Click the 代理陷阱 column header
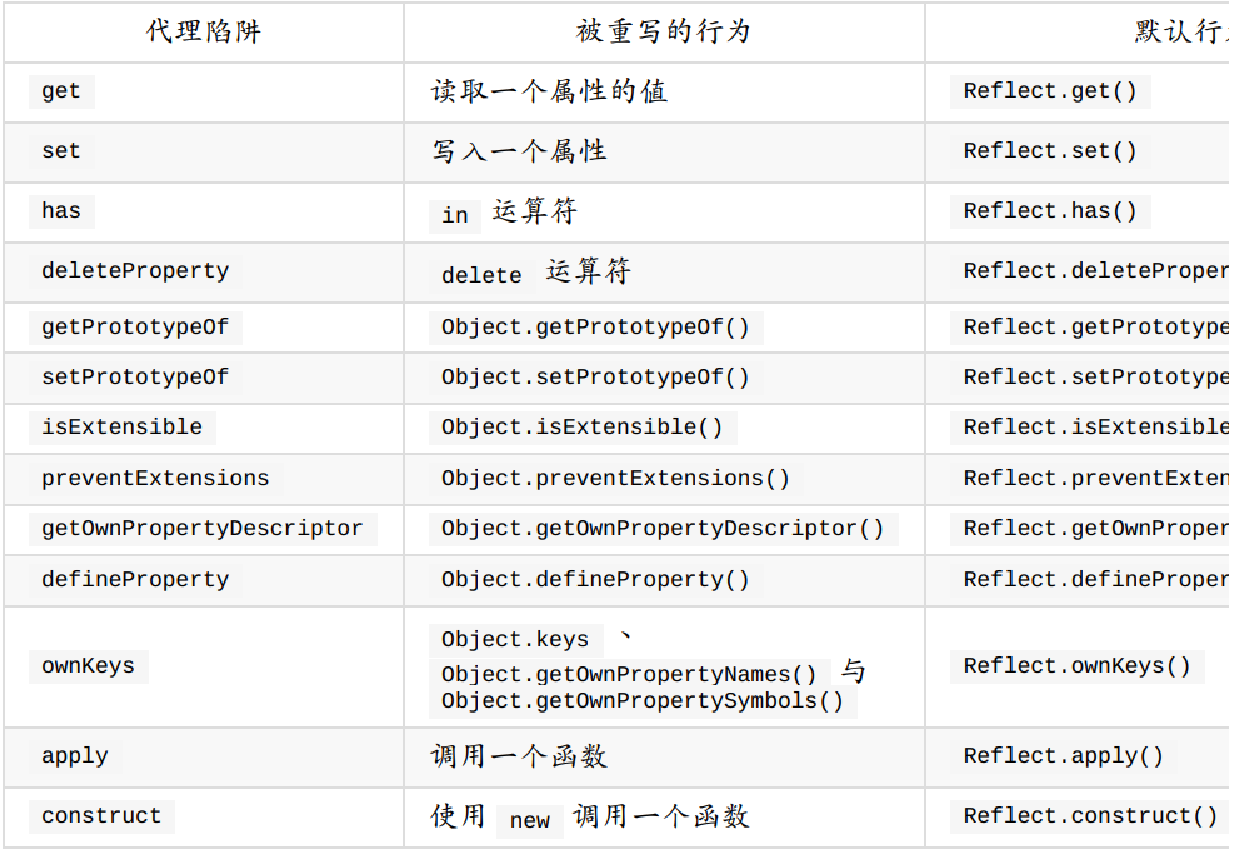 (204, 32)
